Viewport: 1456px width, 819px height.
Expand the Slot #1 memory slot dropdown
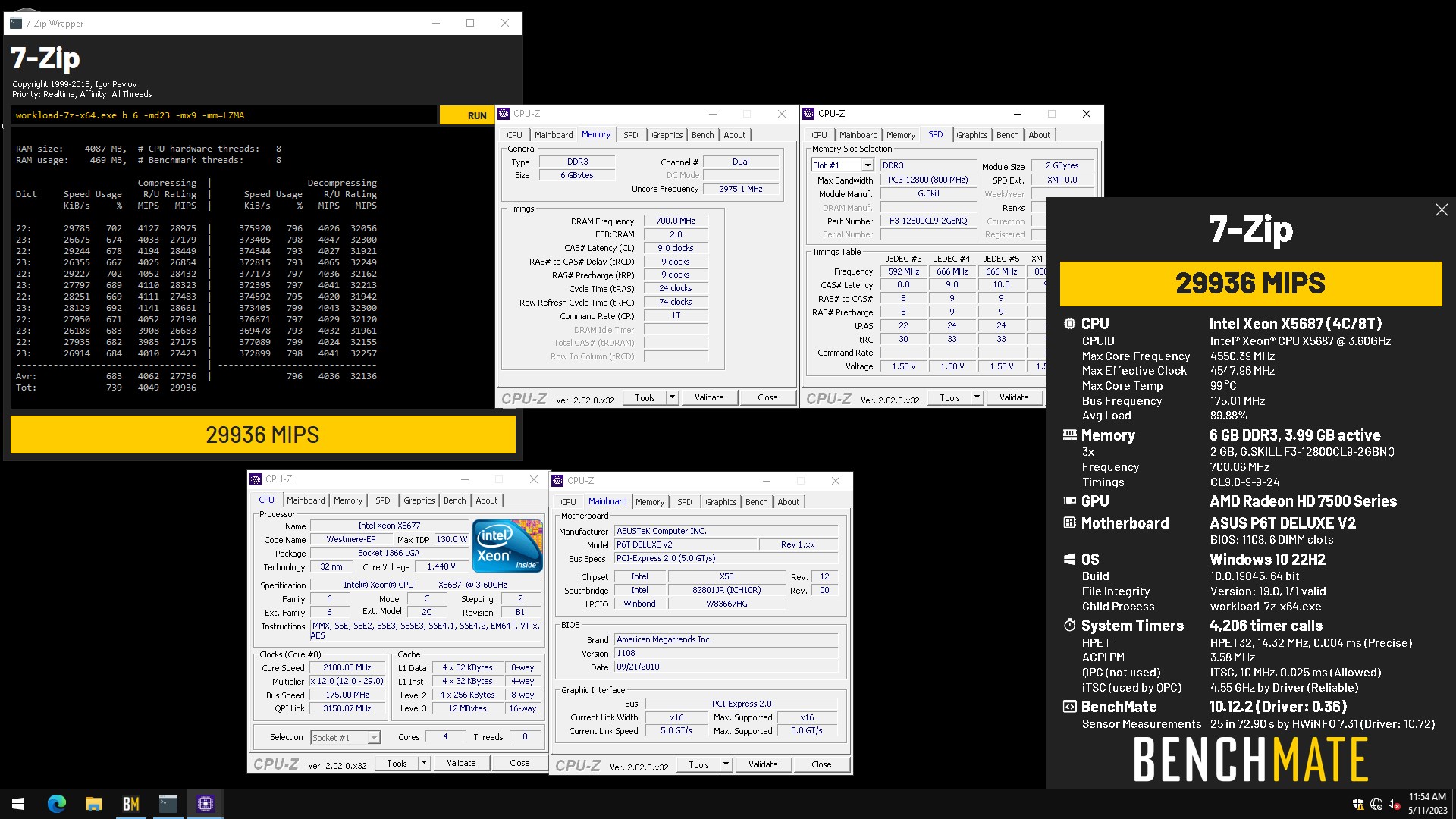click(868, 165)
